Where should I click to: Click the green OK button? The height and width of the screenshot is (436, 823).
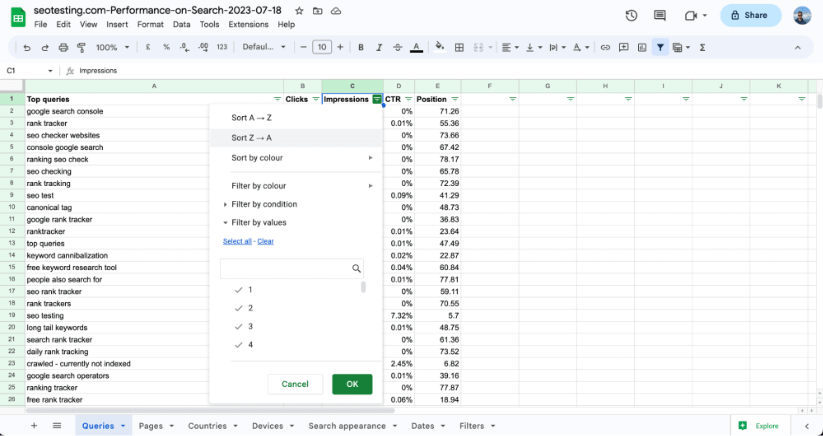coord(352,384)
